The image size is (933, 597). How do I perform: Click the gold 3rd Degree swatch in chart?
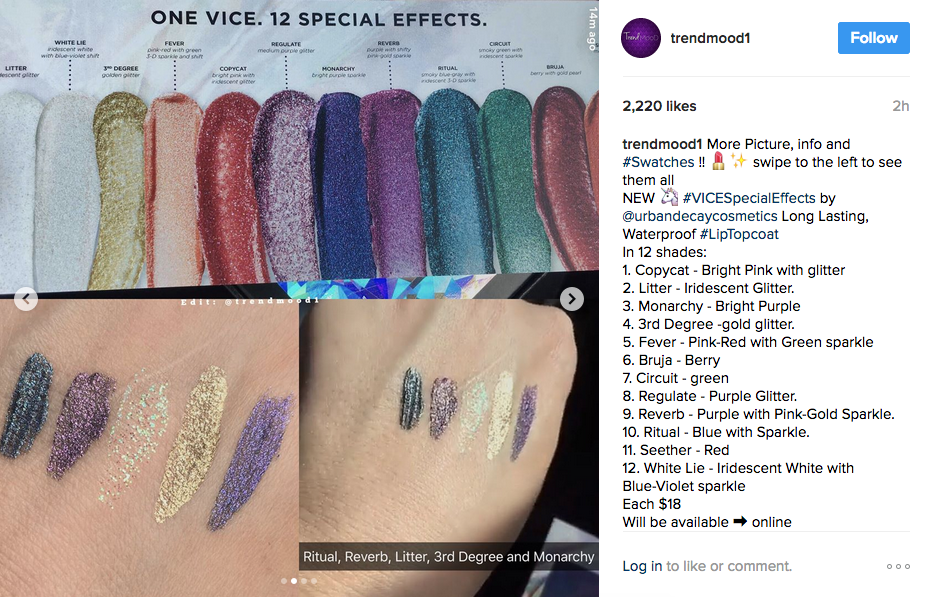(x=119, y=190)
